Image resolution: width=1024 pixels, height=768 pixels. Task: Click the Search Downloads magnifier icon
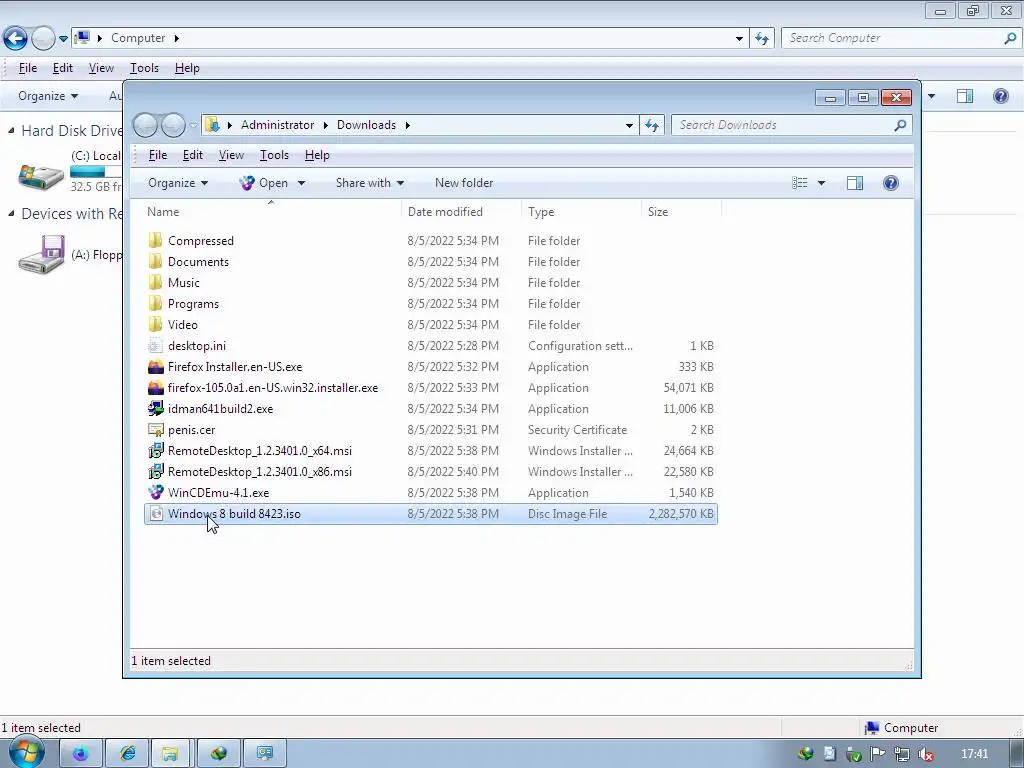tap(900, 125)
